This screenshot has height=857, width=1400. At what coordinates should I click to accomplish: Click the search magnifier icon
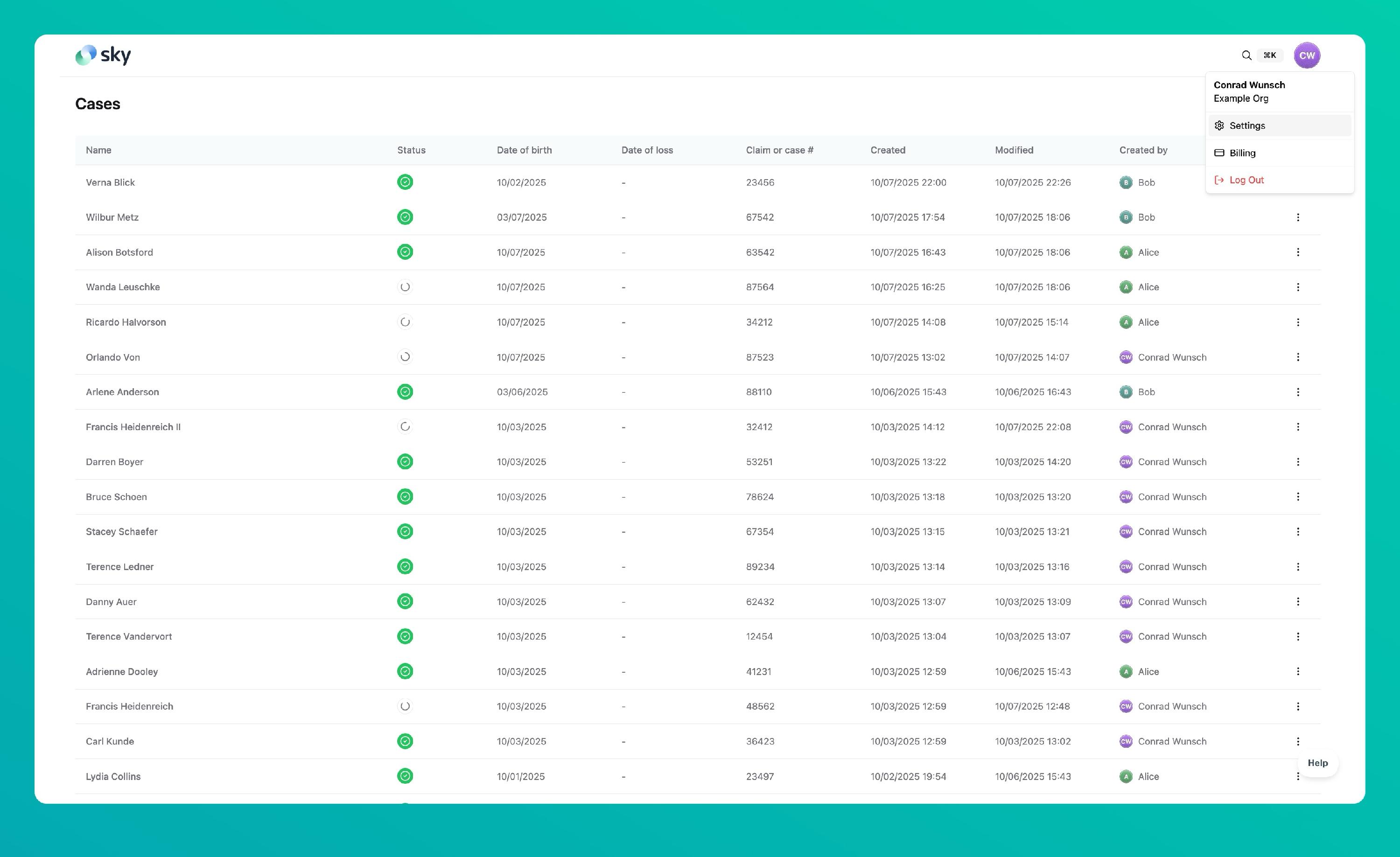[x=1246, y=55]
